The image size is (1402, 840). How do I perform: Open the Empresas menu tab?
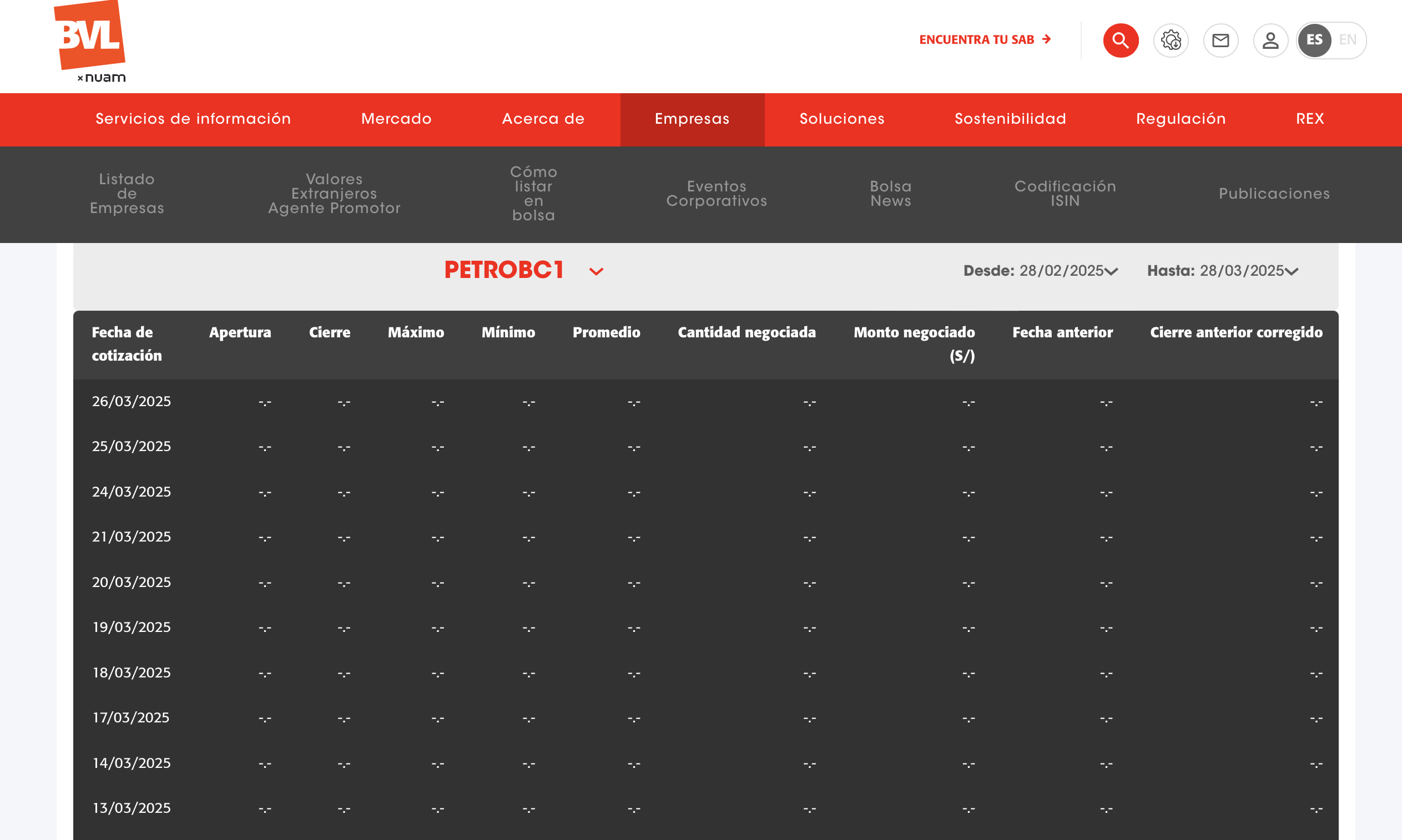click(x=692, y=119)
